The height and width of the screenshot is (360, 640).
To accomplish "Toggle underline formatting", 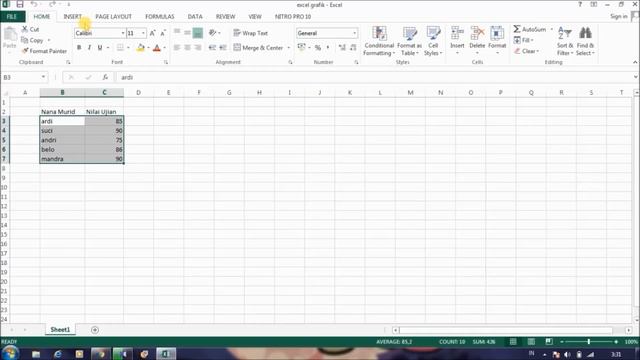I will [x=100, y=48].
